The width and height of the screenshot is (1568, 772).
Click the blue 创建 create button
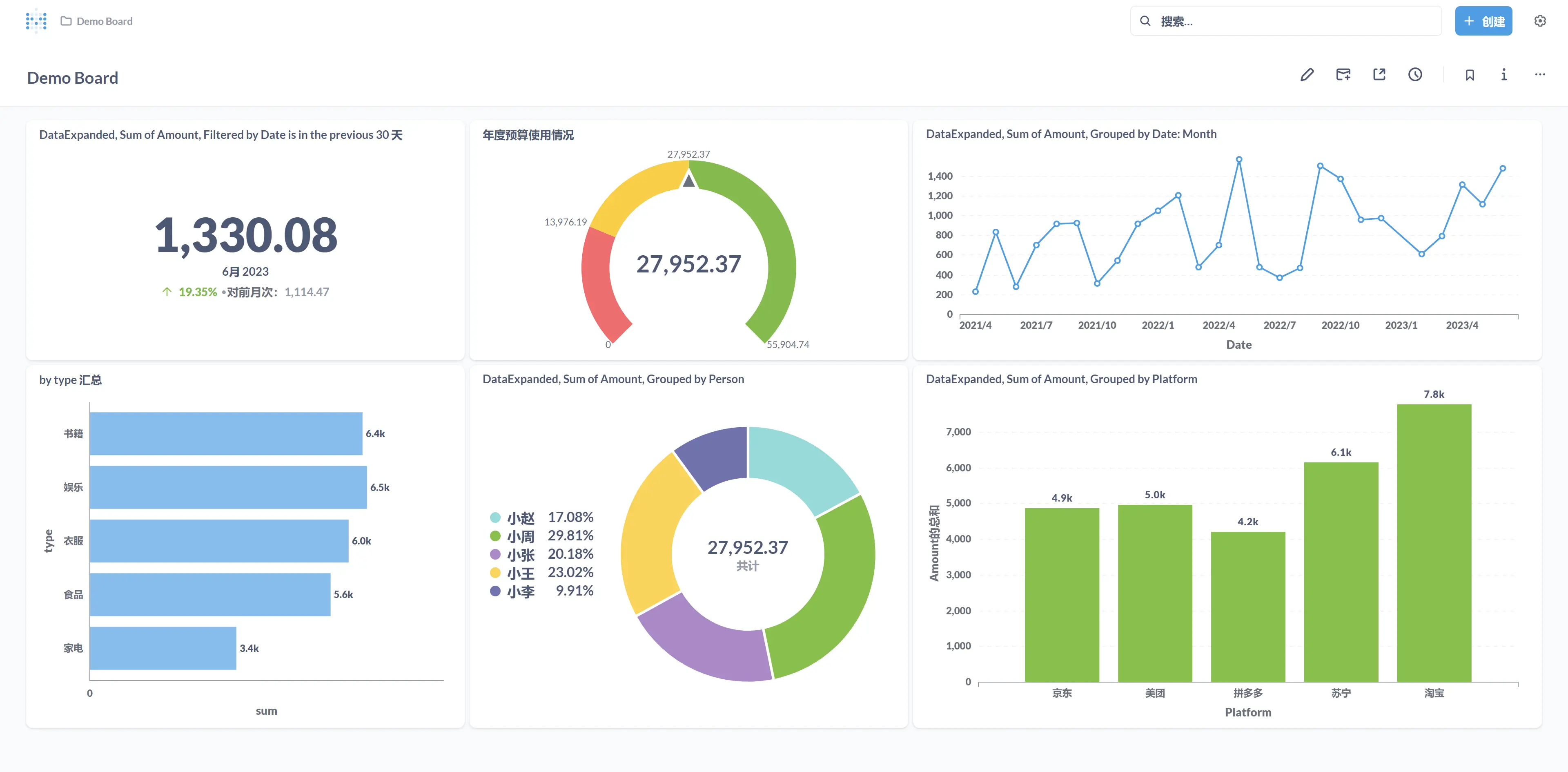[1483, 21]
